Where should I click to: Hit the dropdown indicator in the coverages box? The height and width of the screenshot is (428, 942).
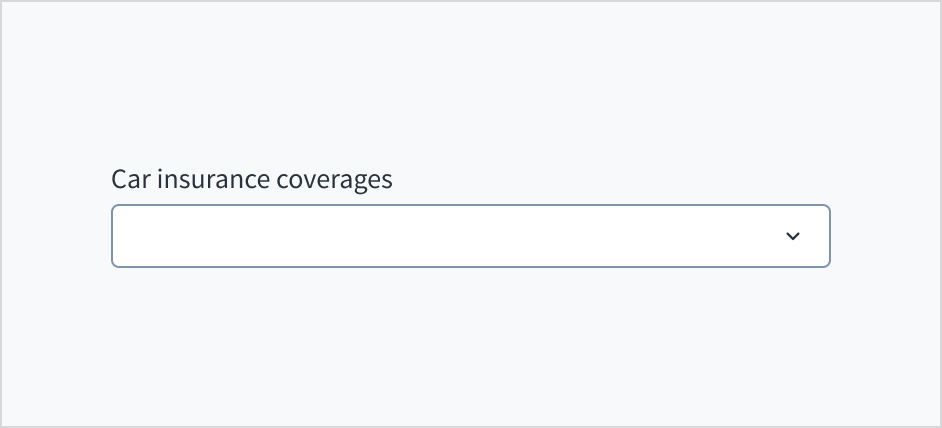coord(793,236)
